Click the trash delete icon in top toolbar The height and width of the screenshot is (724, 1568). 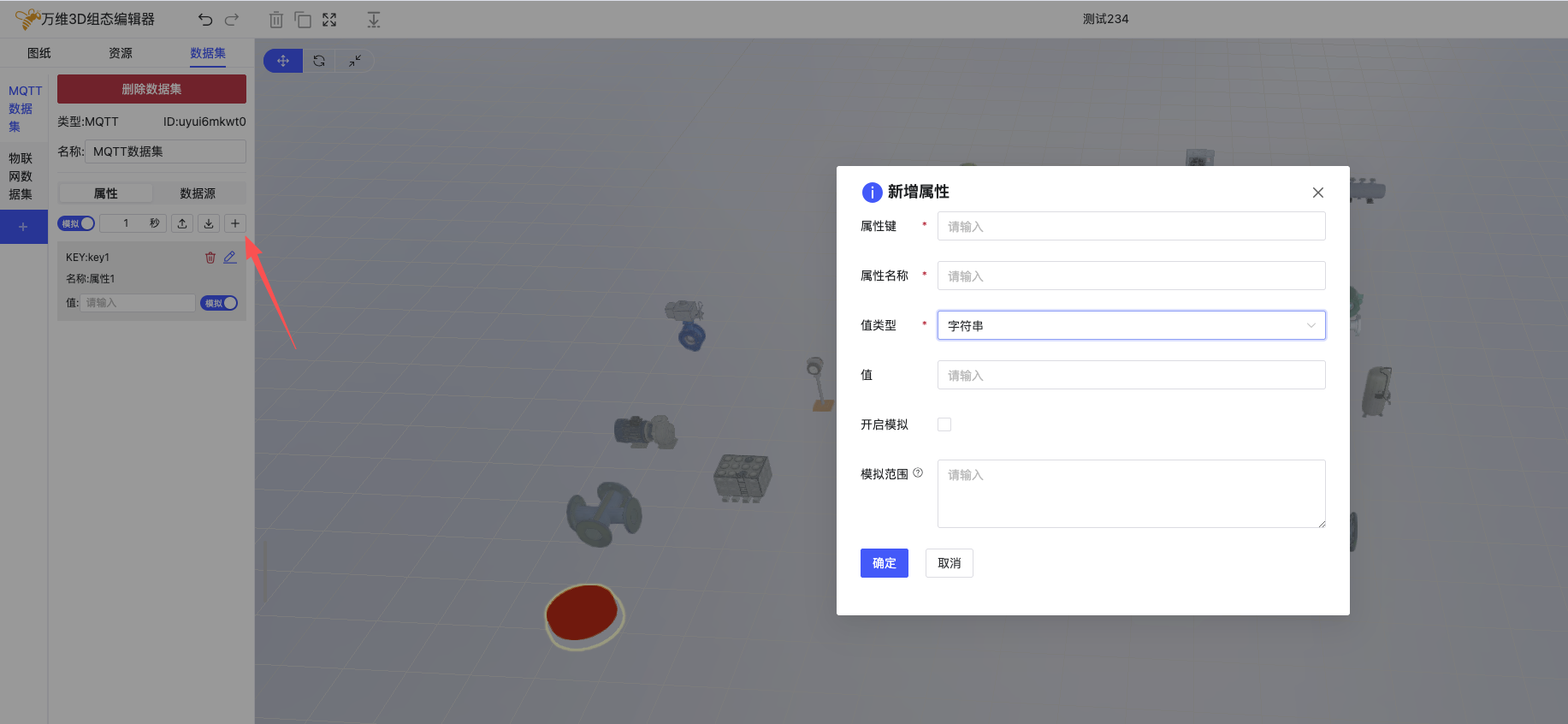click(x=275, y=20)
